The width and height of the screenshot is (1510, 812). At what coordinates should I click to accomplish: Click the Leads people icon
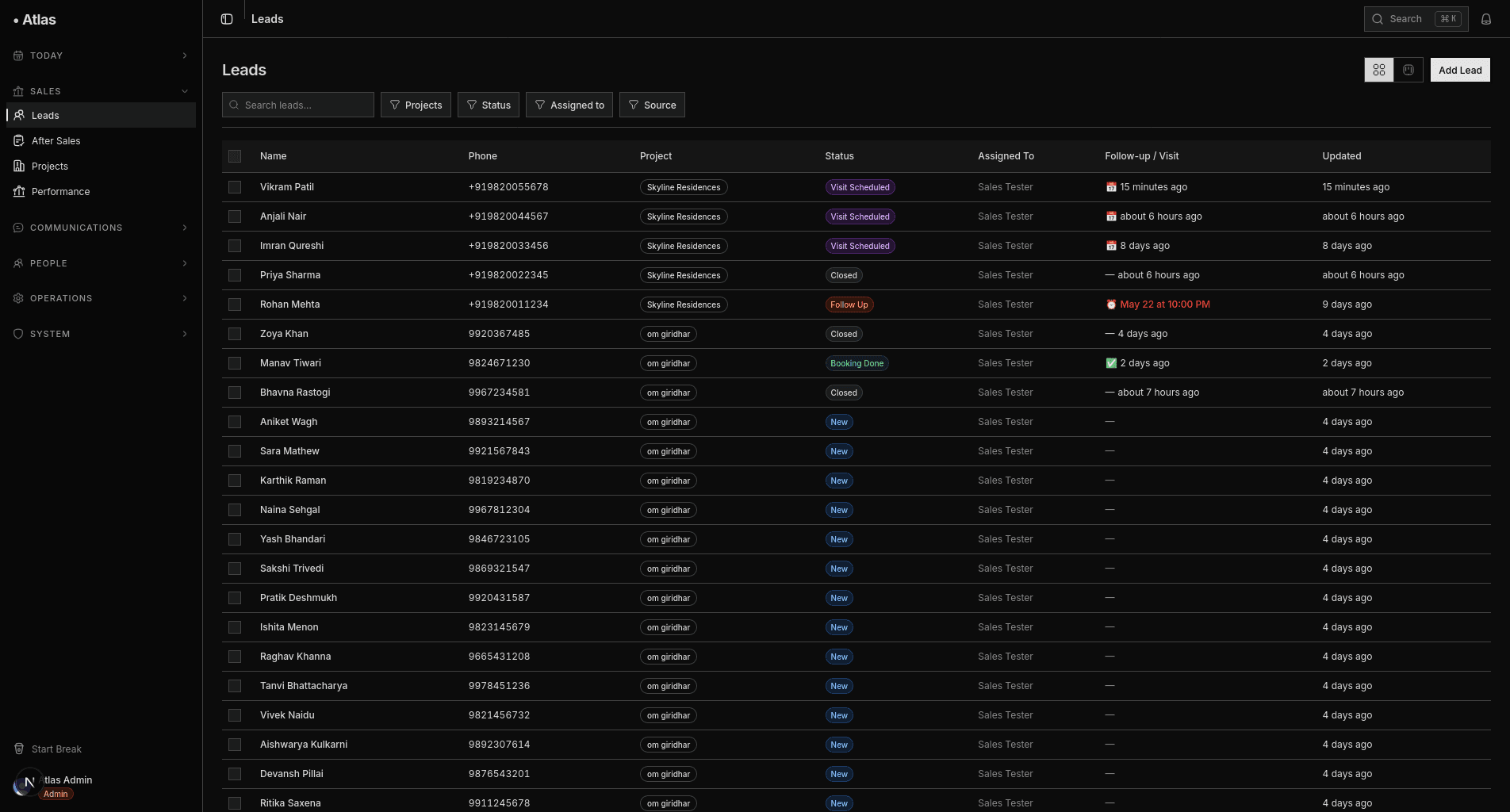[x=19, y=115]
